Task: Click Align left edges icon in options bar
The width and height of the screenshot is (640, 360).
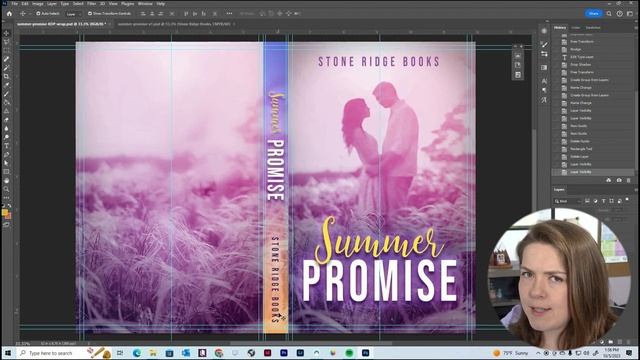Action: pos(143,13)
